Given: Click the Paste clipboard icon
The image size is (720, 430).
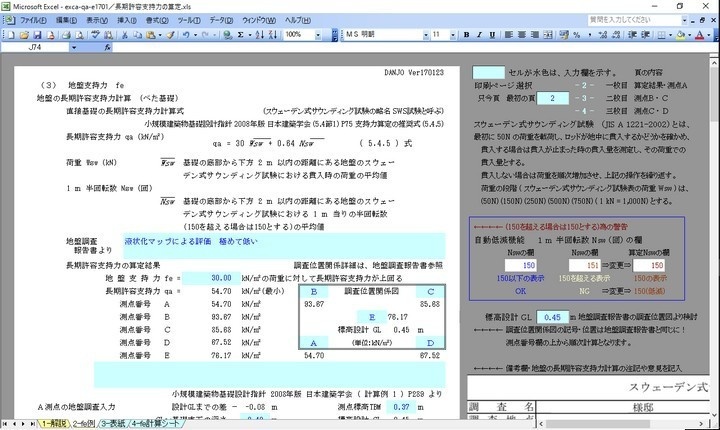Looking at the screenshot, I should (151, 35).
